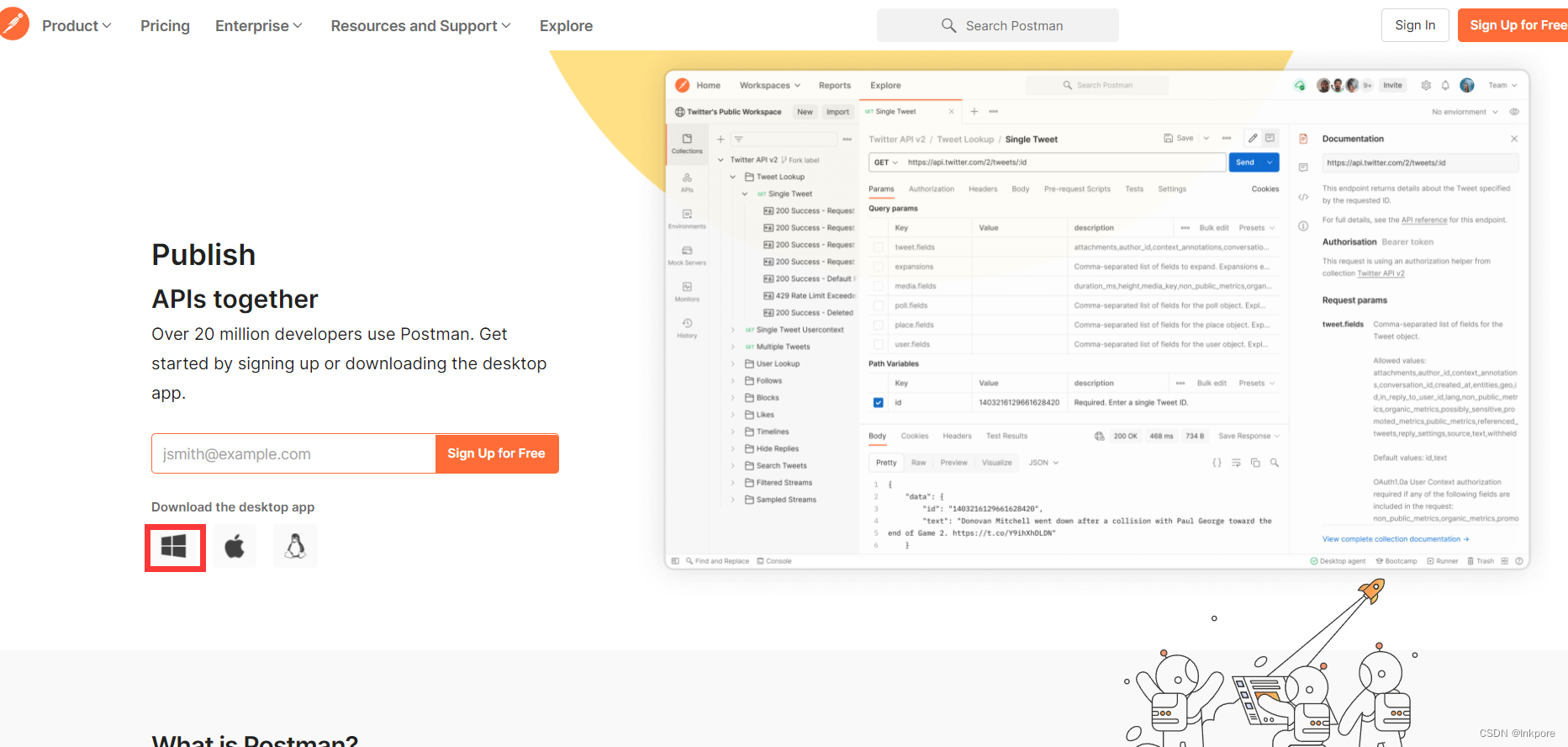
Task: Click the code snippet icon in the right sidebar
Action: pos(1303,197)
